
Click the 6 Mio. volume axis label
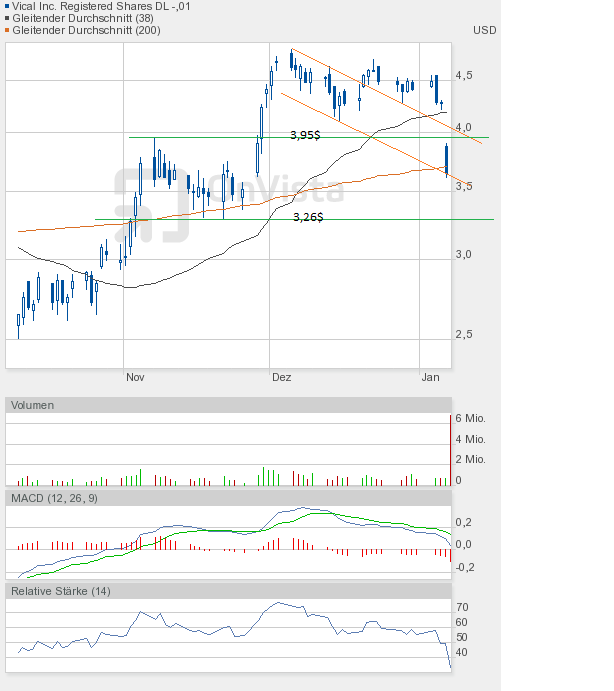pyautogui.click(x=470, y=418)
